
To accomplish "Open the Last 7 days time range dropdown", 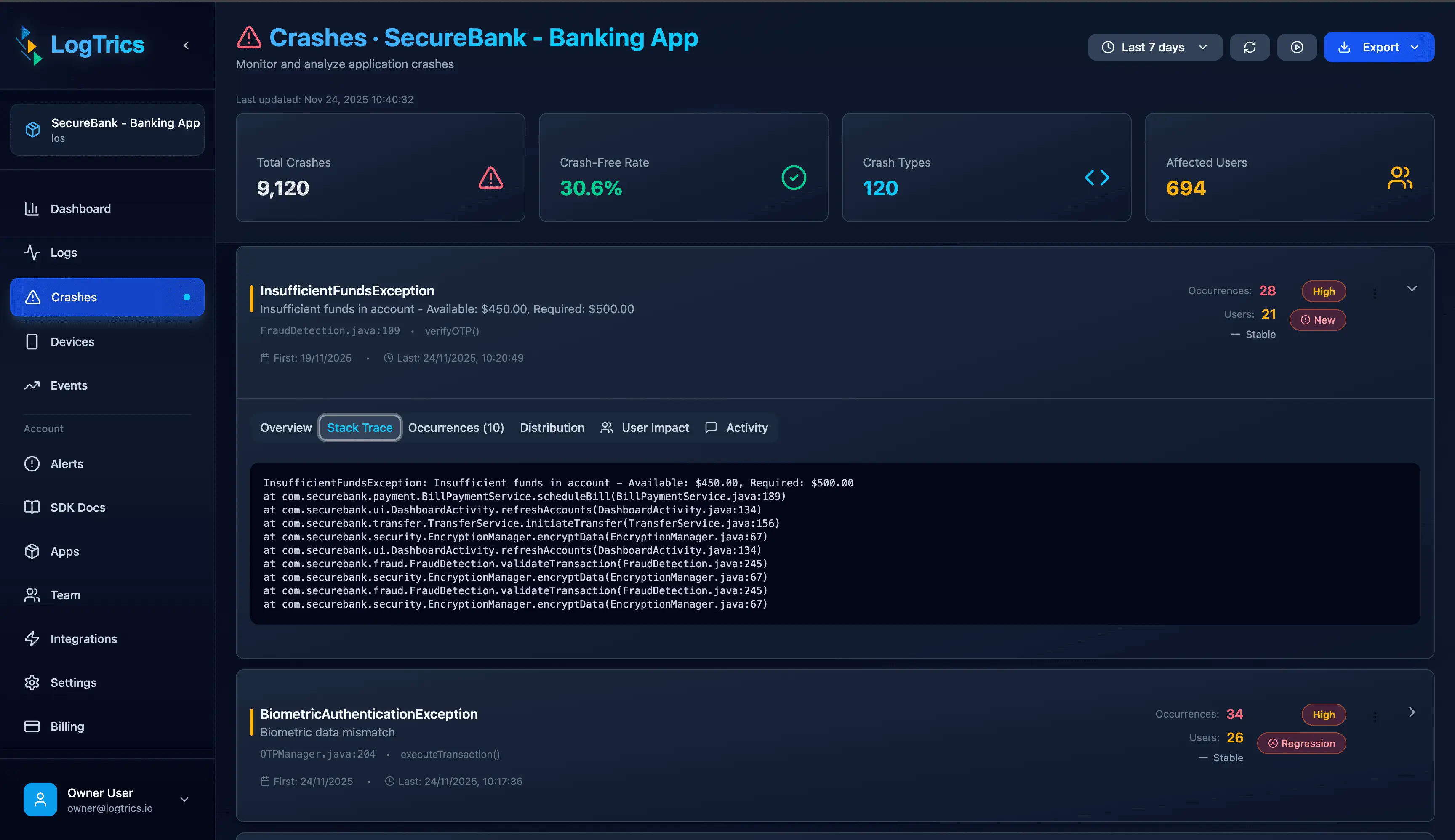I will [x=1154, y=47].
